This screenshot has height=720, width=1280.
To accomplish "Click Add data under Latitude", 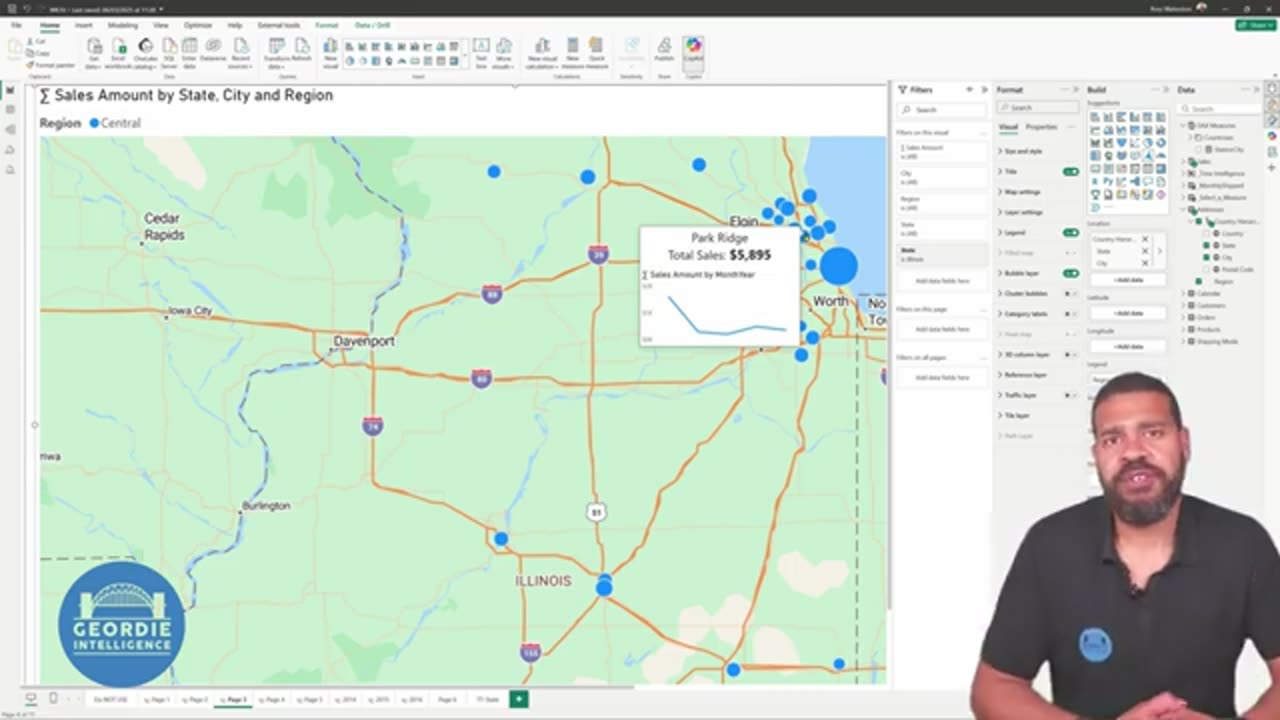I will (1128, 313).
